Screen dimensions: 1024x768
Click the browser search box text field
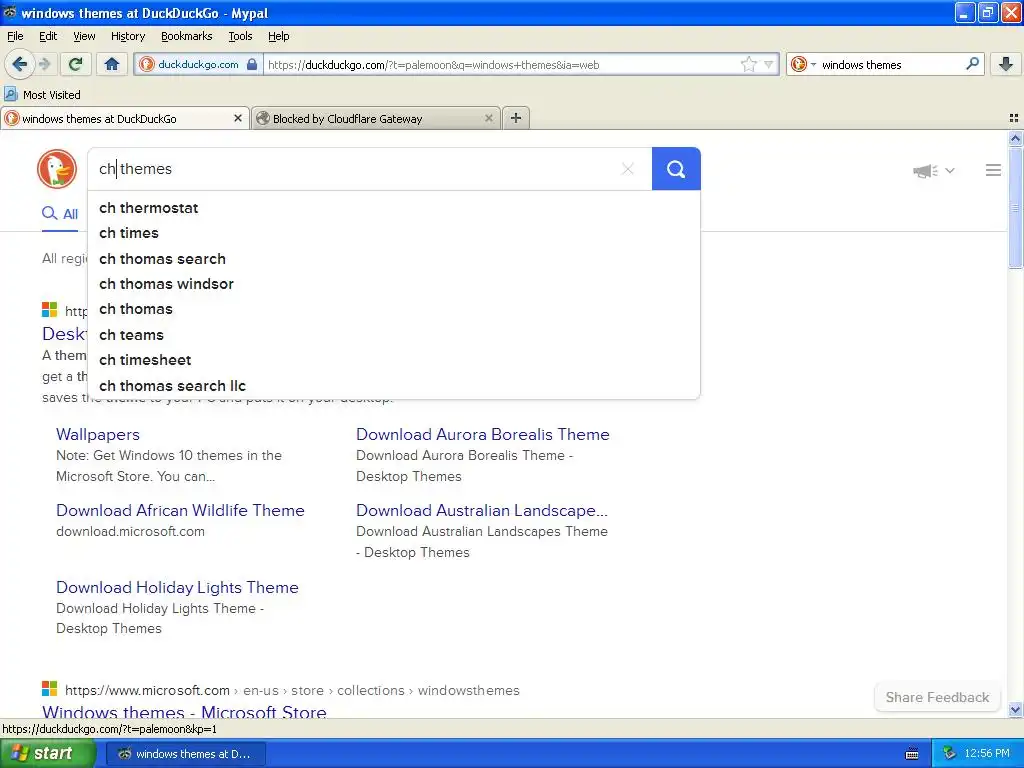click(891, 64)
